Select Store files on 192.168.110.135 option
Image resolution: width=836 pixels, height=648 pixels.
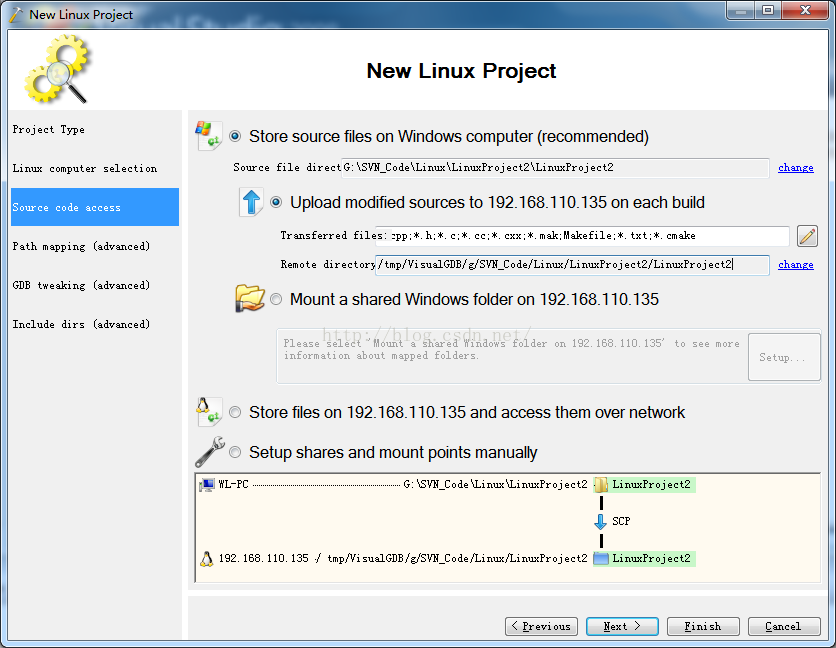point(235,412)
